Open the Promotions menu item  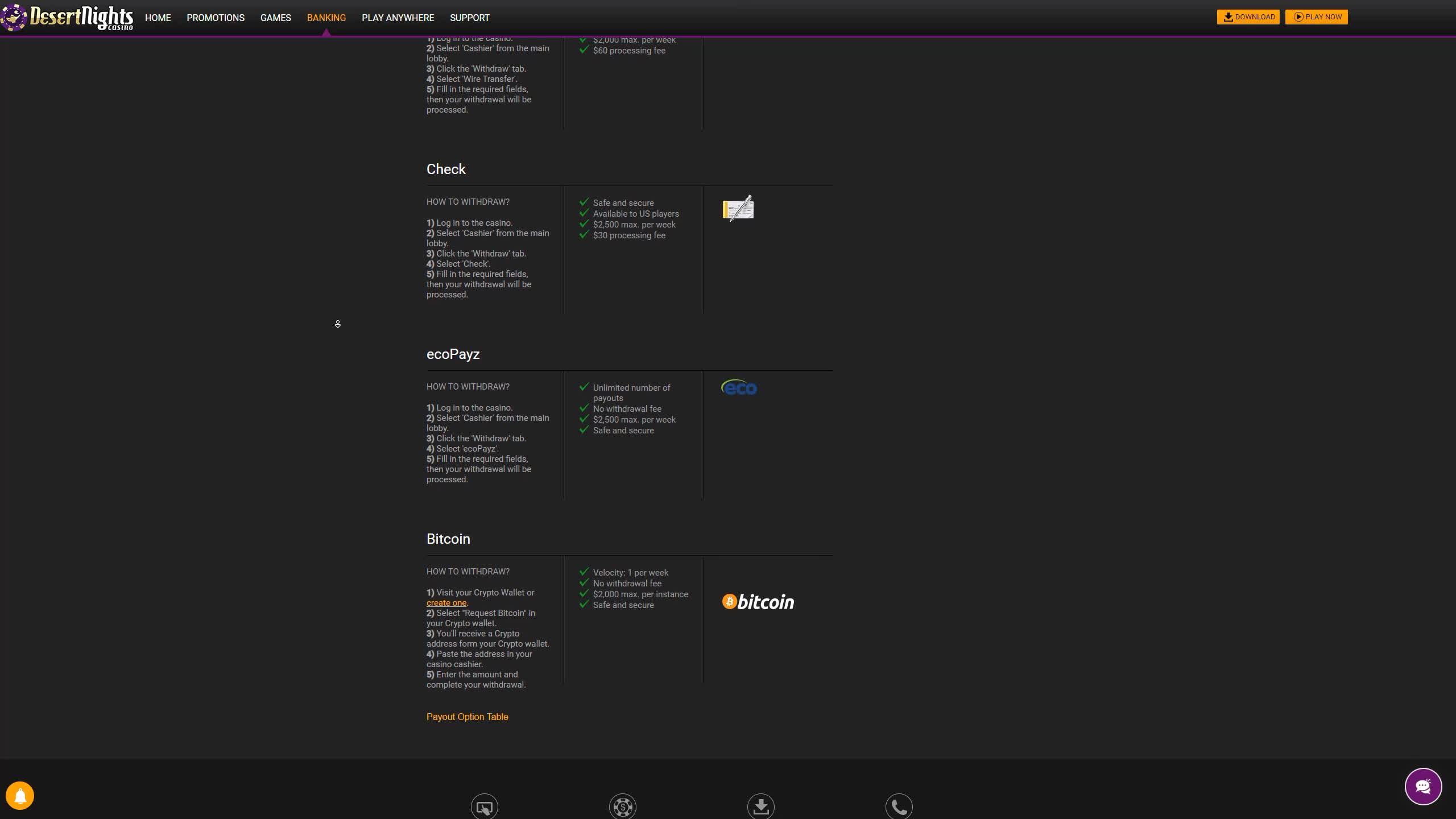[216, 18]
